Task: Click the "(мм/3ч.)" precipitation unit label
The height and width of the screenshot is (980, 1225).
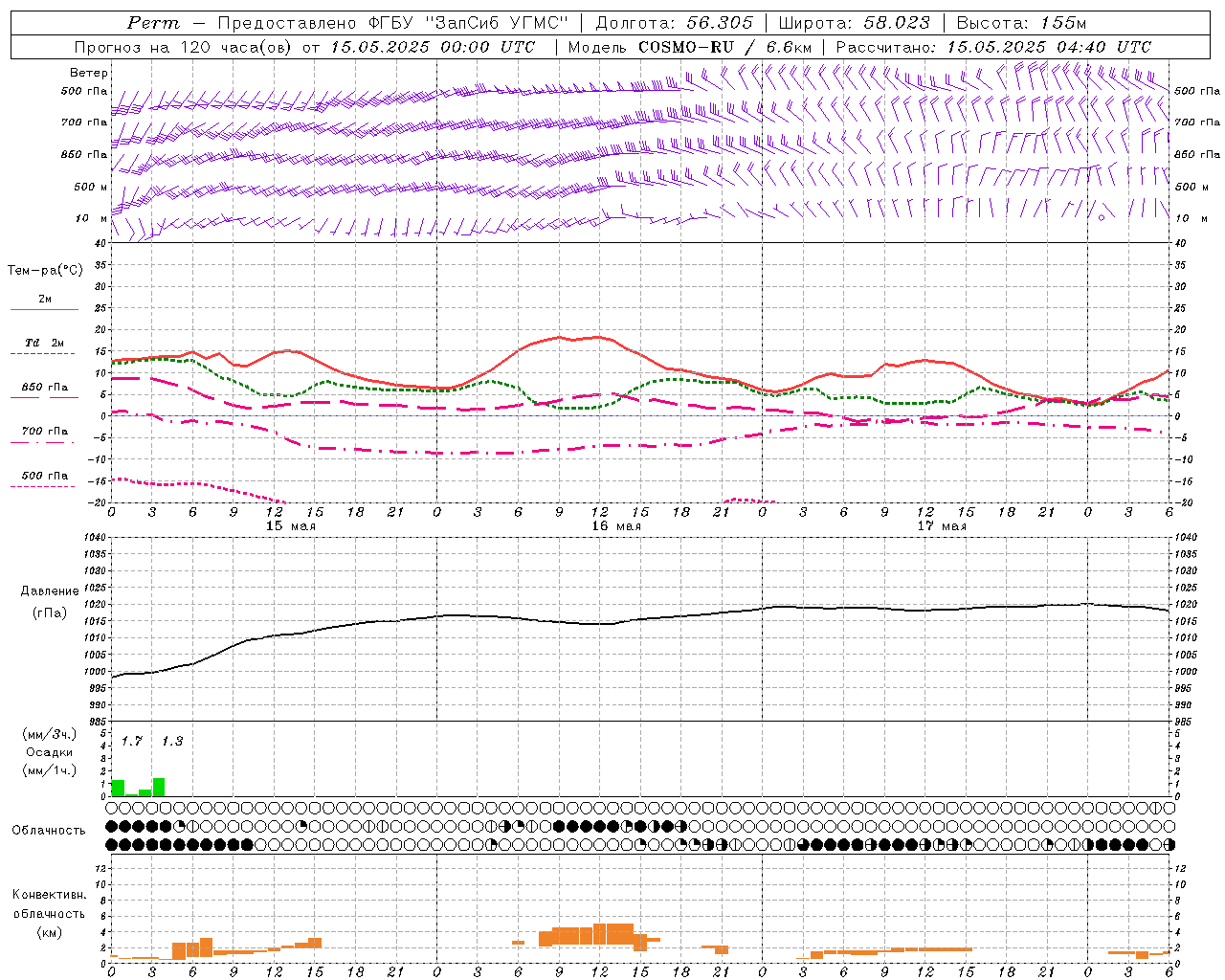Action: pos(49,734)
